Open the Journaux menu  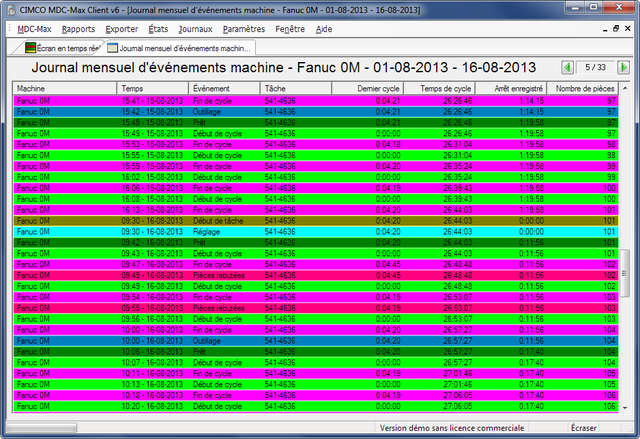click(x=196, y=29)
